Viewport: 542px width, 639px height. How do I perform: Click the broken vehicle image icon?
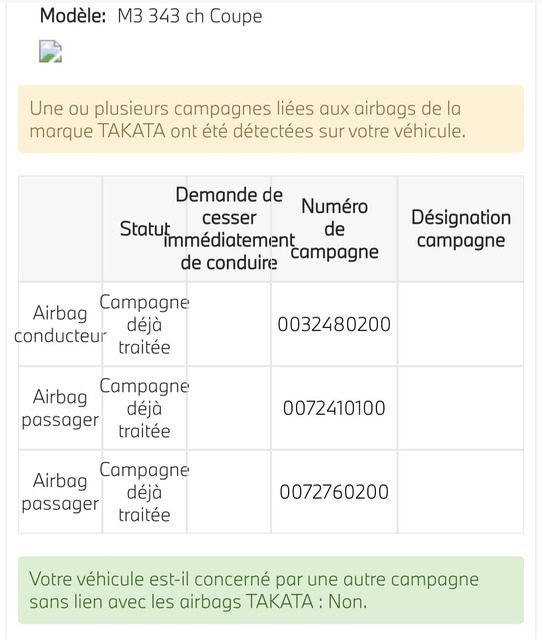click(x=51, y=51)
